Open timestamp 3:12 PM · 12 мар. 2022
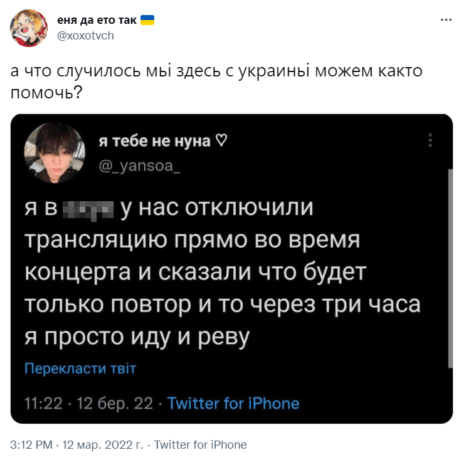This screenshot has height=460, width=466. [x=77, y=445]
